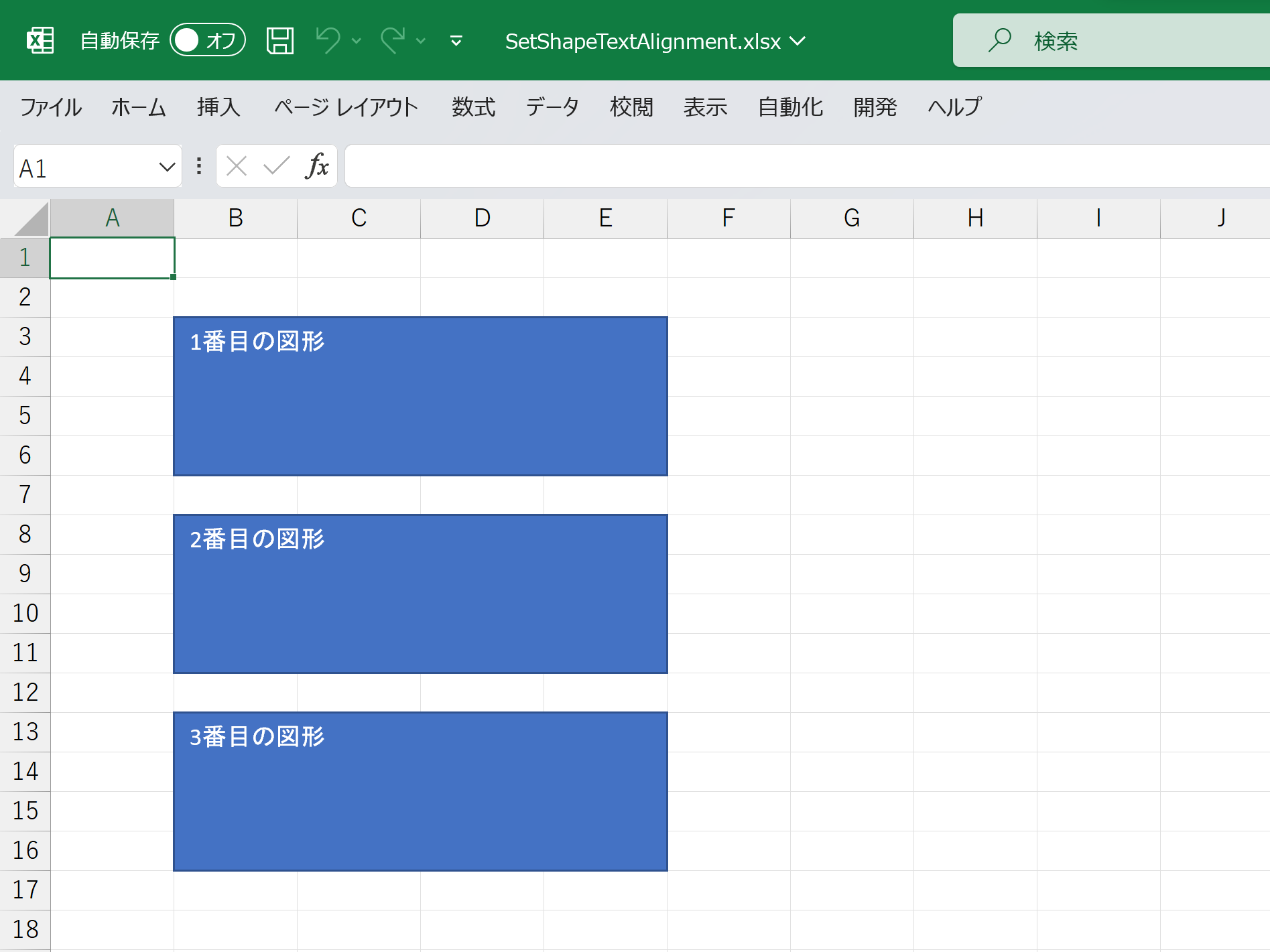Click the Cancel X formula icon
Screen dimensions: 1270x952
(237, 165)
